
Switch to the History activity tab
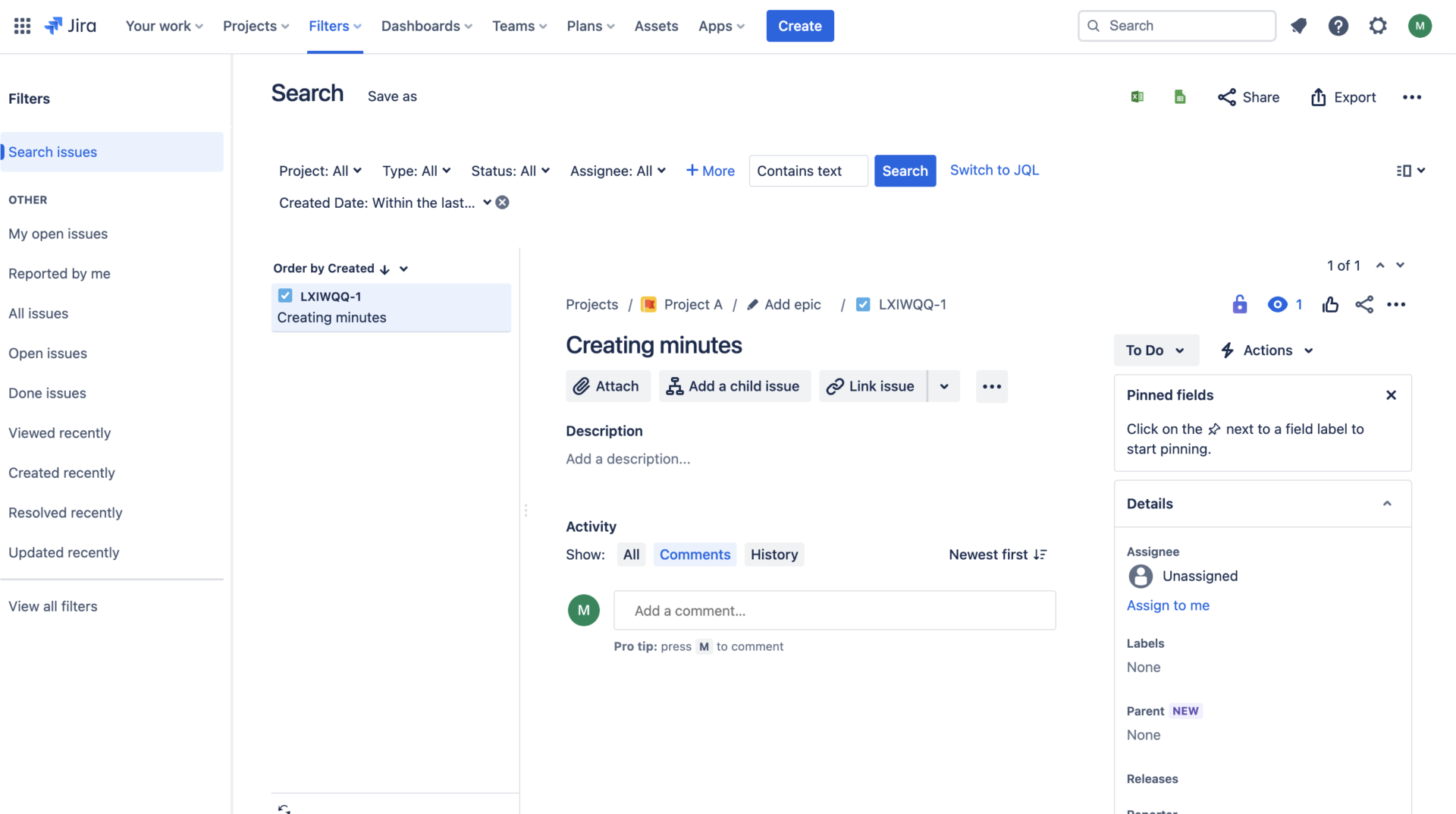(x=773, y=555)
